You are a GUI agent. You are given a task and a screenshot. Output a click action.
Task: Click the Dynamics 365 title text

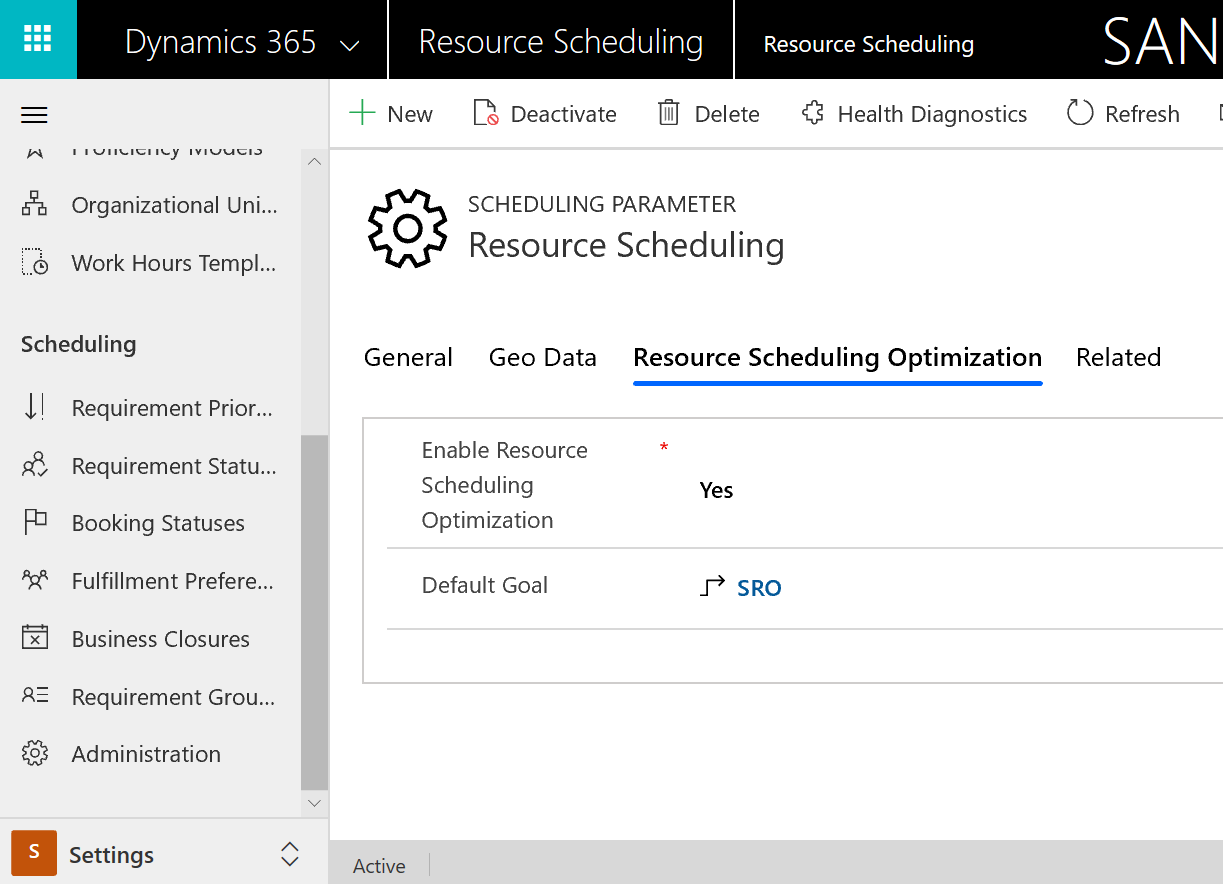pyautogui.click(x=221, y=42)
